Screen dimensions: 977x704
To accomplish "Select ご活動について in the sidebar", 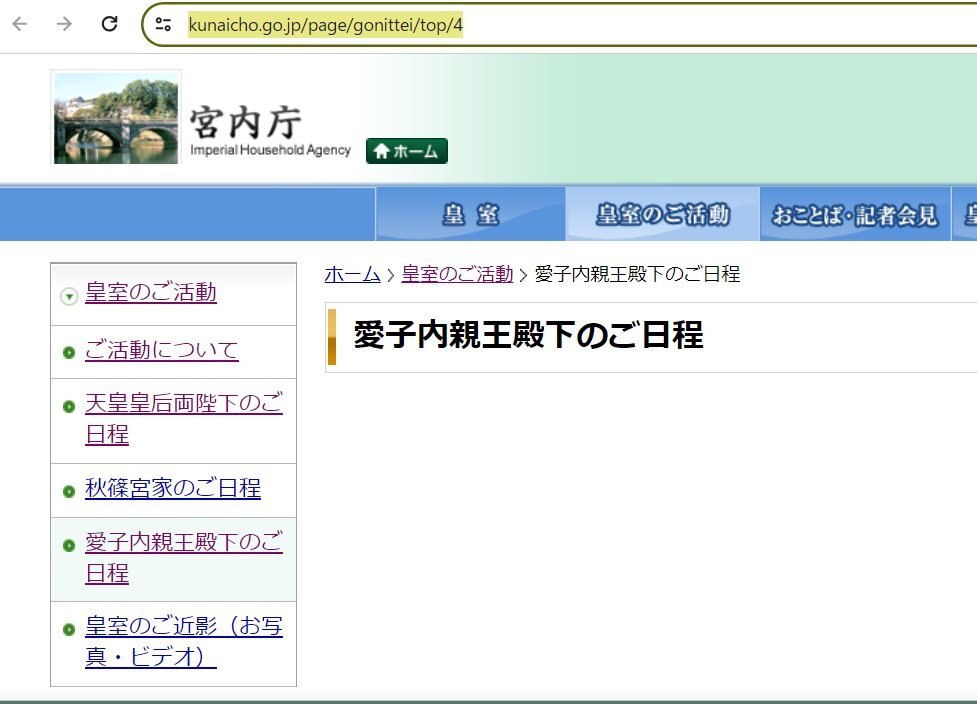I will pyautogui.click(x=162, y=350).
